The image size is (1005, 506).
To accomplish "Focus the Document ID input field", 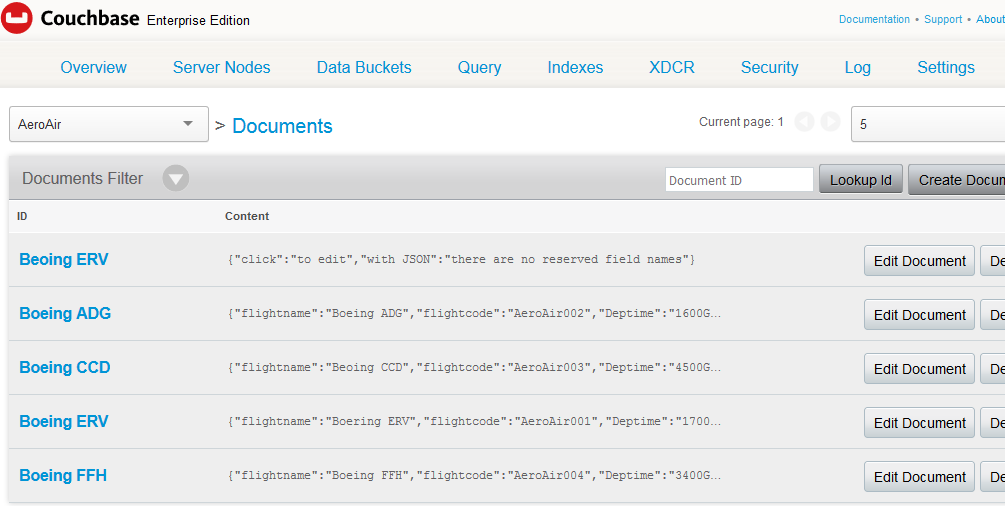I will (740, 180).
